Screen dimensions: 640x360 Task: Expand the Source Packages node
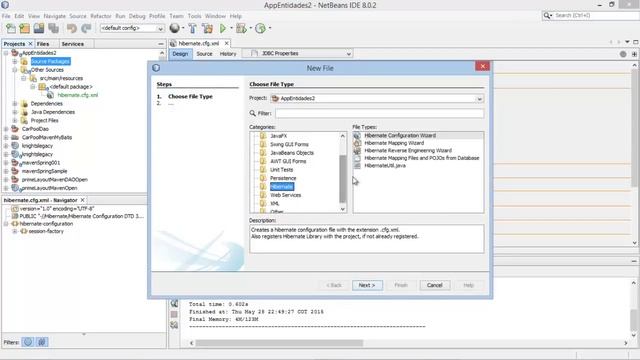pyautogui.click(x=15, y=61)
